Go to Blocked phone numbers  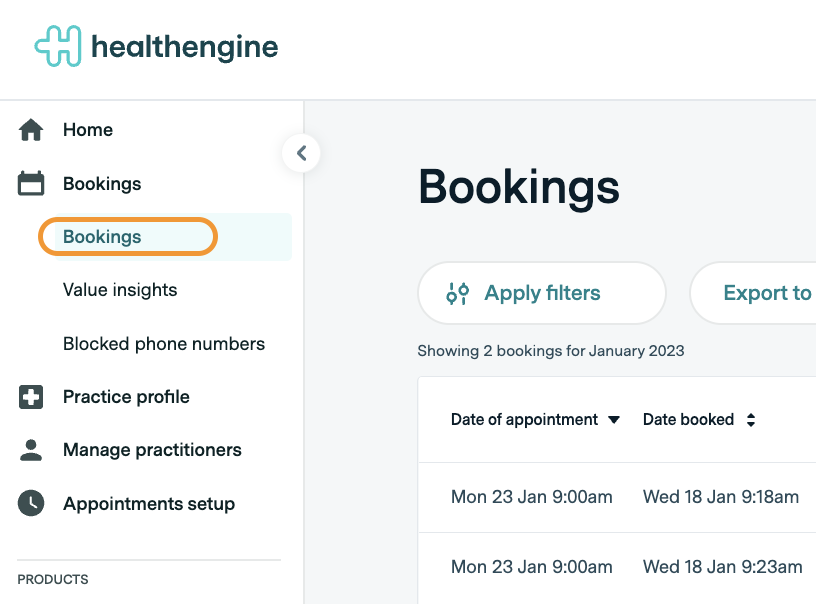click(x=164, y=344)
